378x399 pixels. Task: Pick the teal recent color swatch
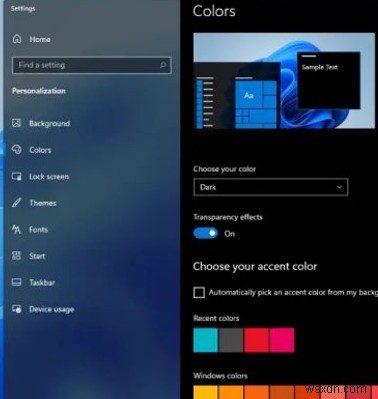pos(206,340)
